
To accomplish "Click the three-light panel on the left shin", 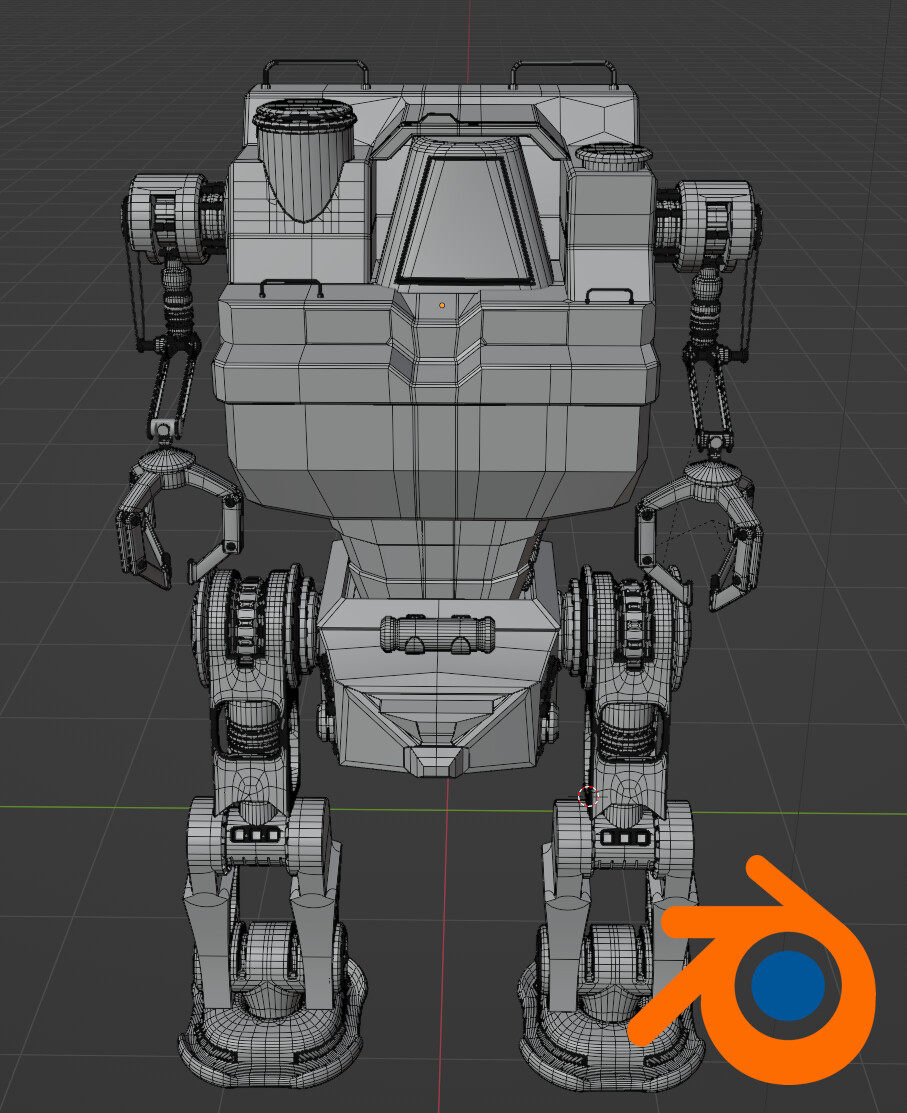I will click(x=258, y=833).
